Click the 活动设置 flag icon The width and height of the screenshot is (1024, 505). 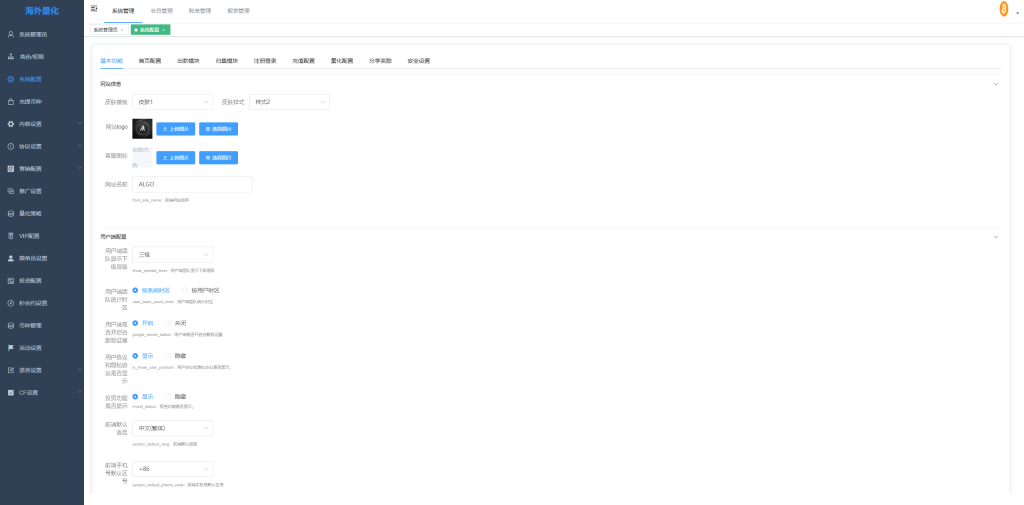10,348
